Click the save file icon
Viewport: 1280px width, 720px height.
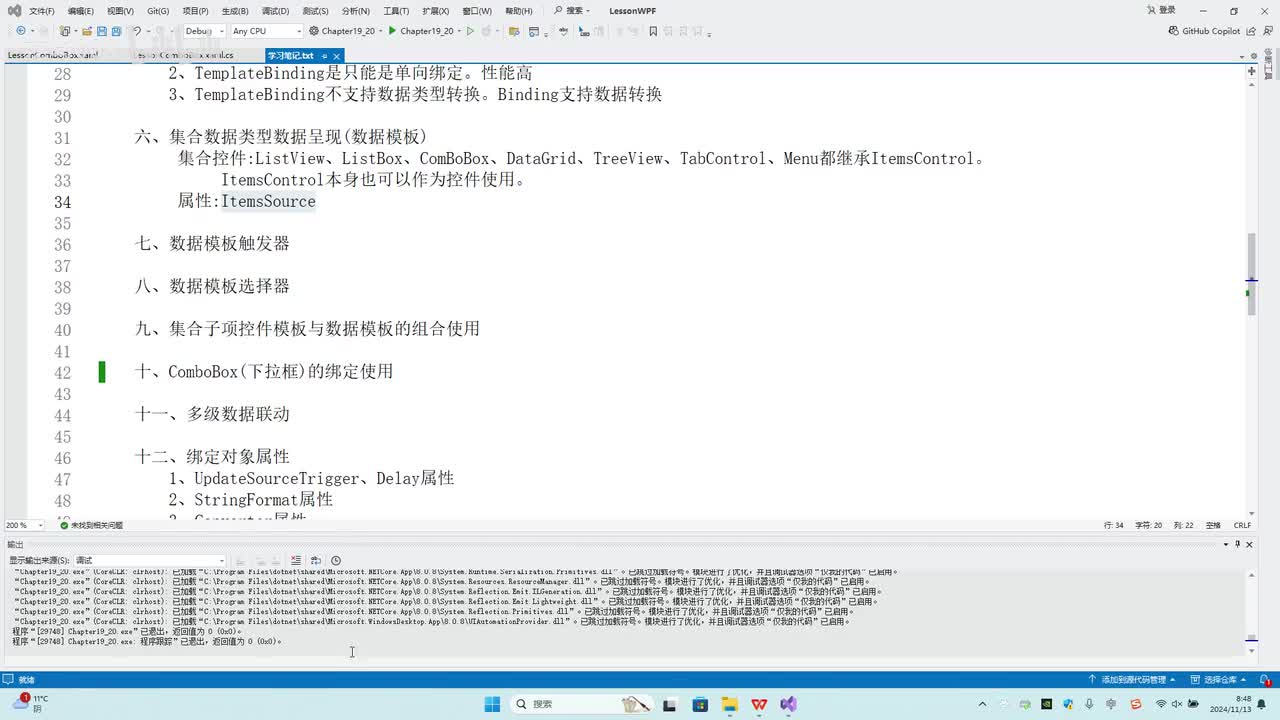100,31
